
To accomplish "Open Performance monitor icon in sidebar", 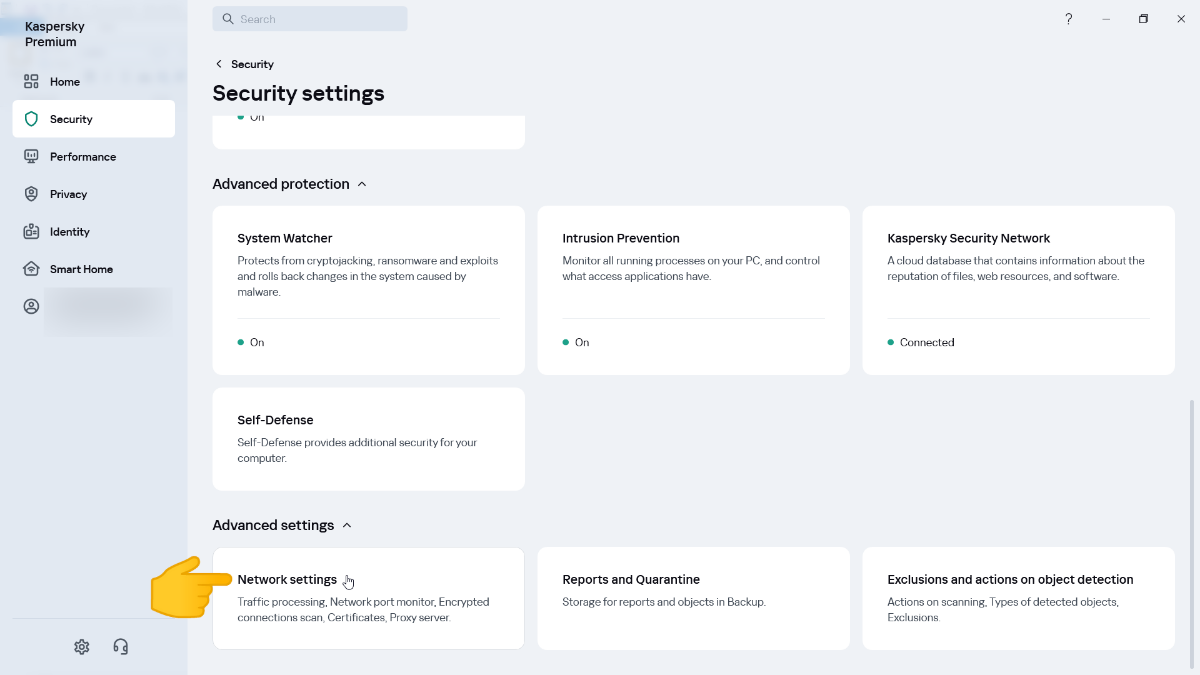I will tap(31, 157).
